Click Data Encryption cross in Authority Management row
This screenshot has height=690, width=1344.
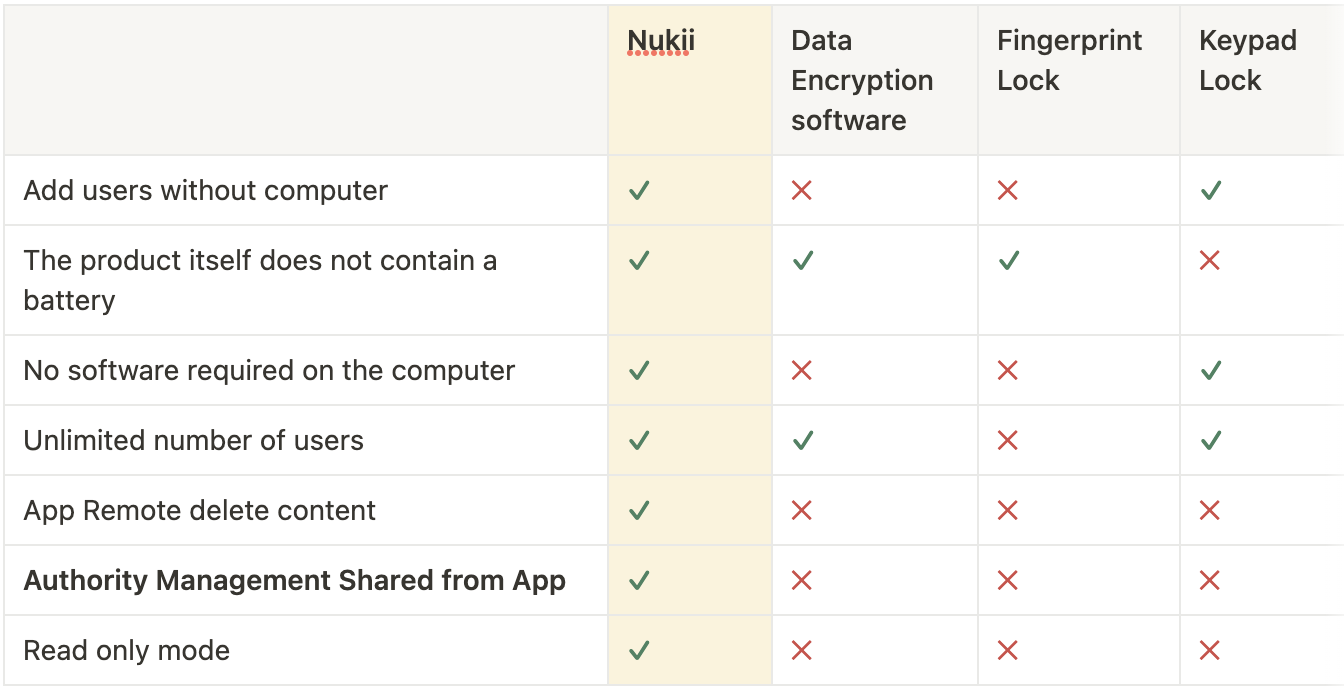(x=802, y=580)
